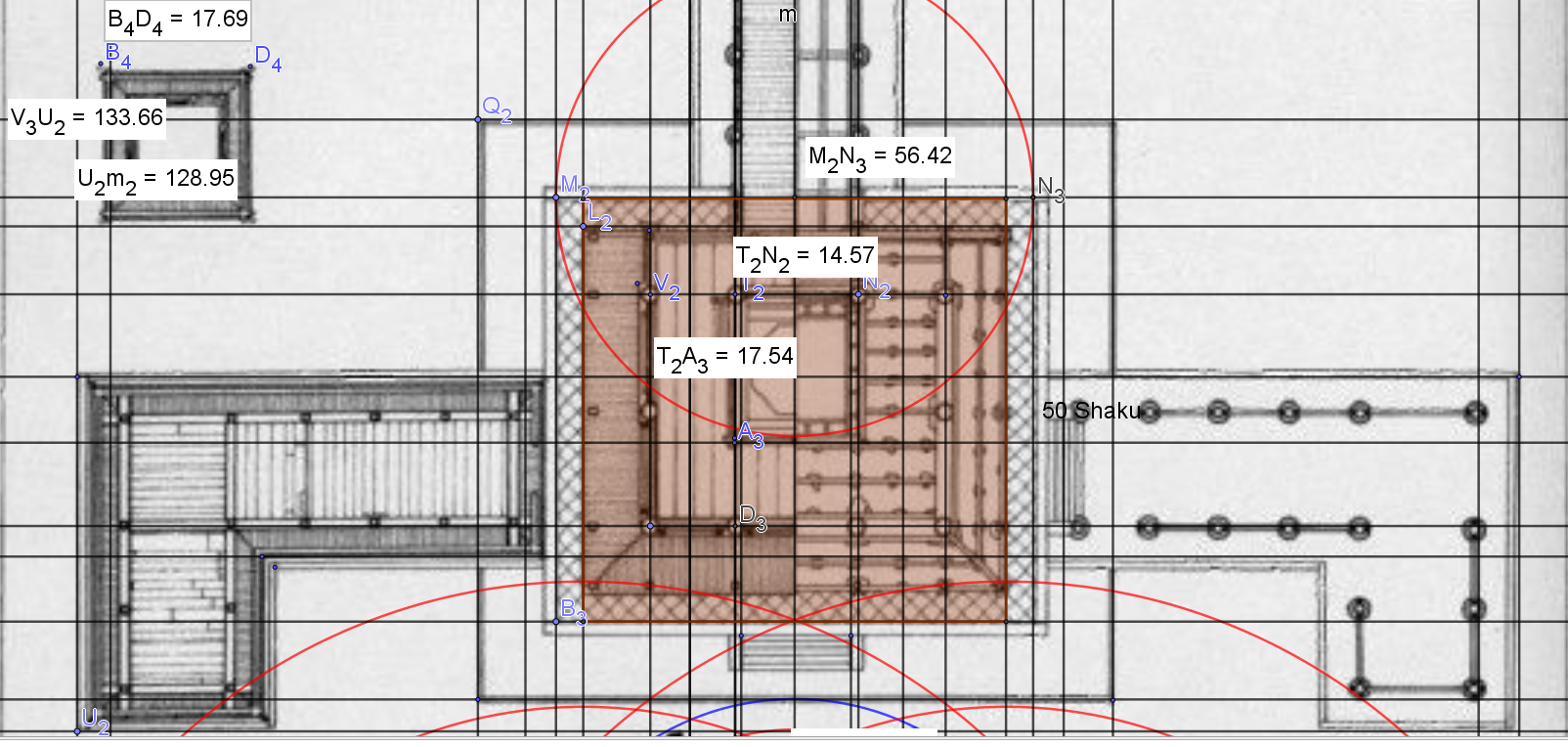Click the line label m at the top
Image resolution: width=1568 pixels, height=747 pixels.
tap(787, 15)
